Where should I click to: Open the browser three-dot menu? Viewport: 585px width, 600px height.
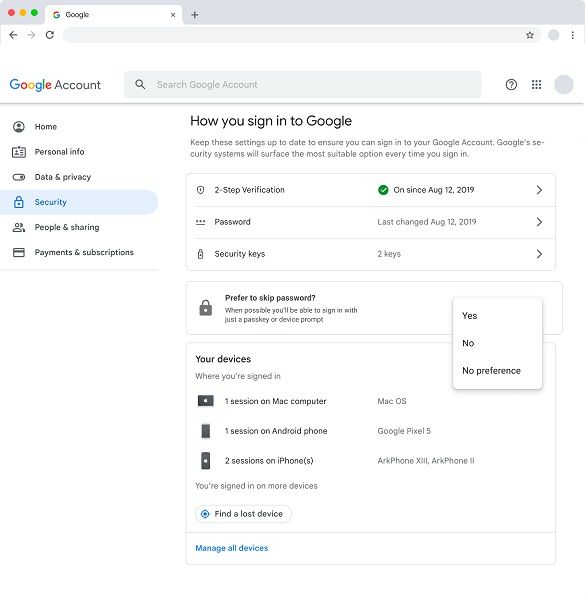click(x=572, y=35)
